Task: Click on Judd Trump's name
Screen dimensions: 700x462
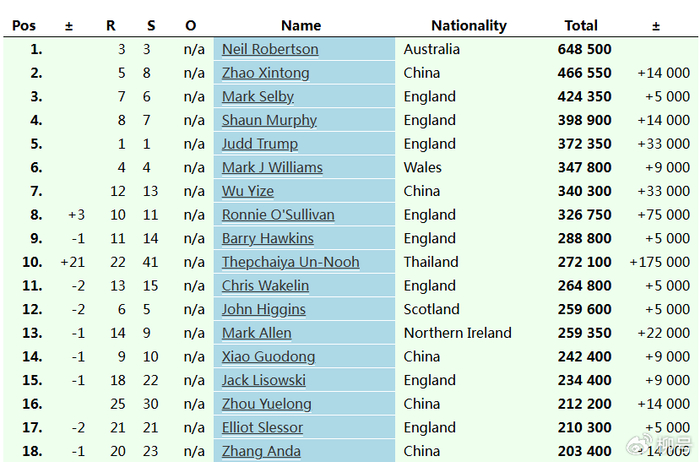Action: tap(260, 144)
